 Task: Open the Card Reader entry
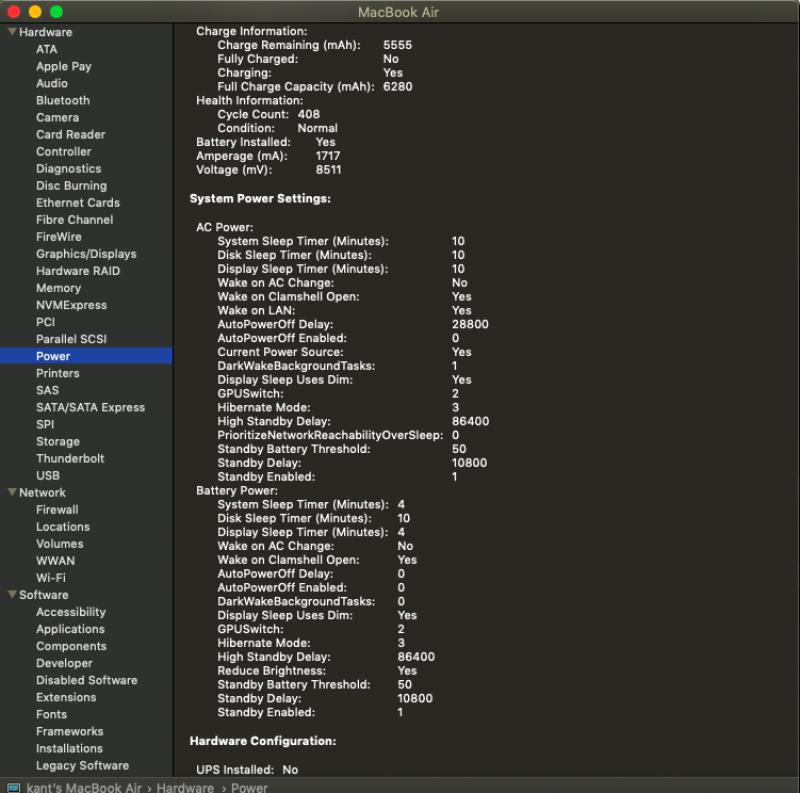tap(70, 134)
